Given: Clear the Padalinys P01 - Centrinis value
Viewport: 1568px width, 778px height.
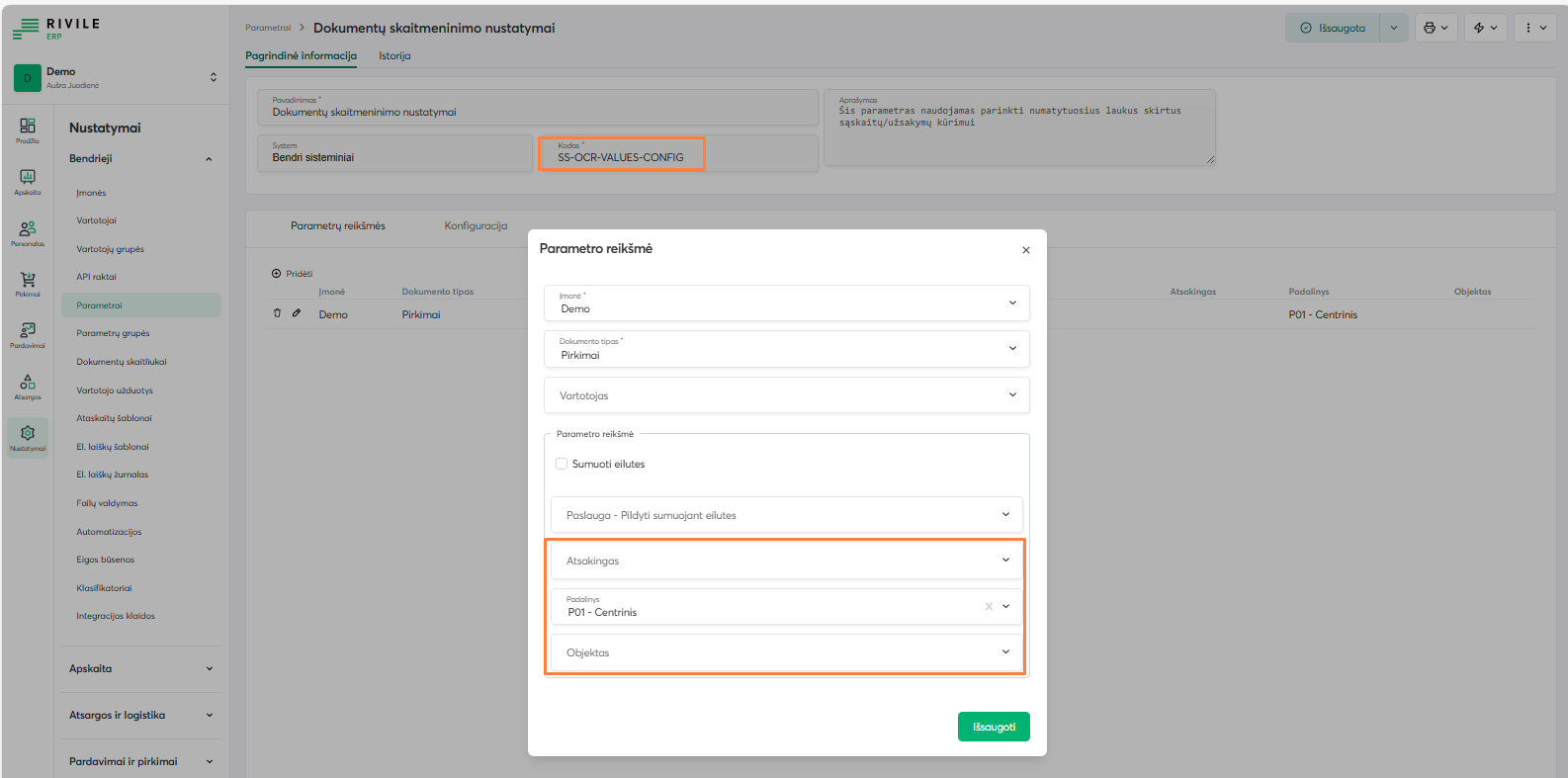Looking at the screenshot, I should click(x=989, y=606).
